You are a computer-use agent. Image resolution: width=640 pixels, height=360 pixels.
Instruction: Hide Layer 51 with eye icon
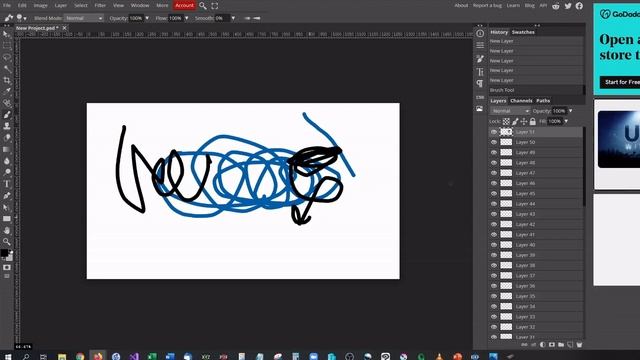(494, 132)
